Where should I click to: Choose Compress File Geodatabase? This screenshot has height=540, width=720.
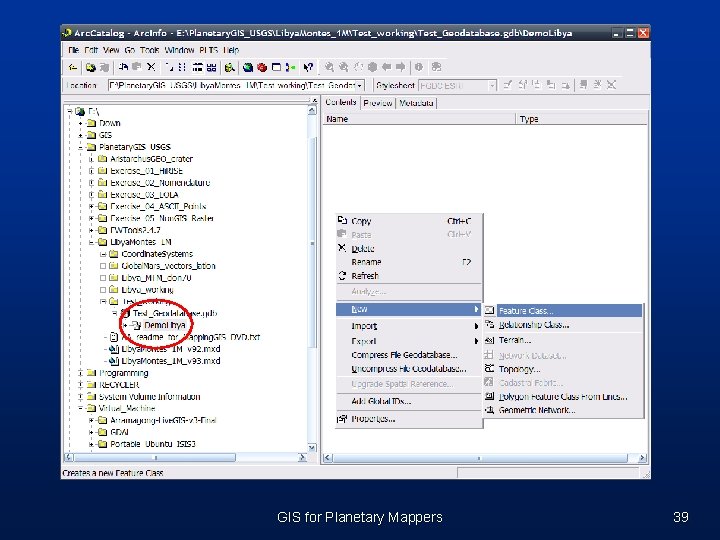click(x=409, y=355)
